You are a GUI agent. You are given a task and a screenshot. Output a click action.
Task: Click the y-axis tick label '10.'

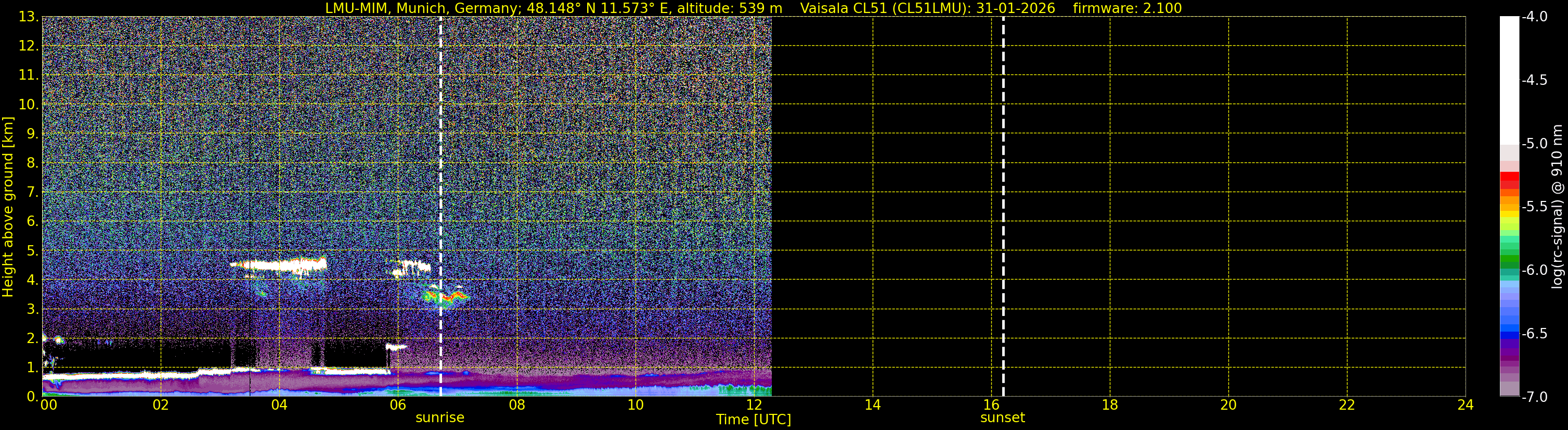coord(29,104)
